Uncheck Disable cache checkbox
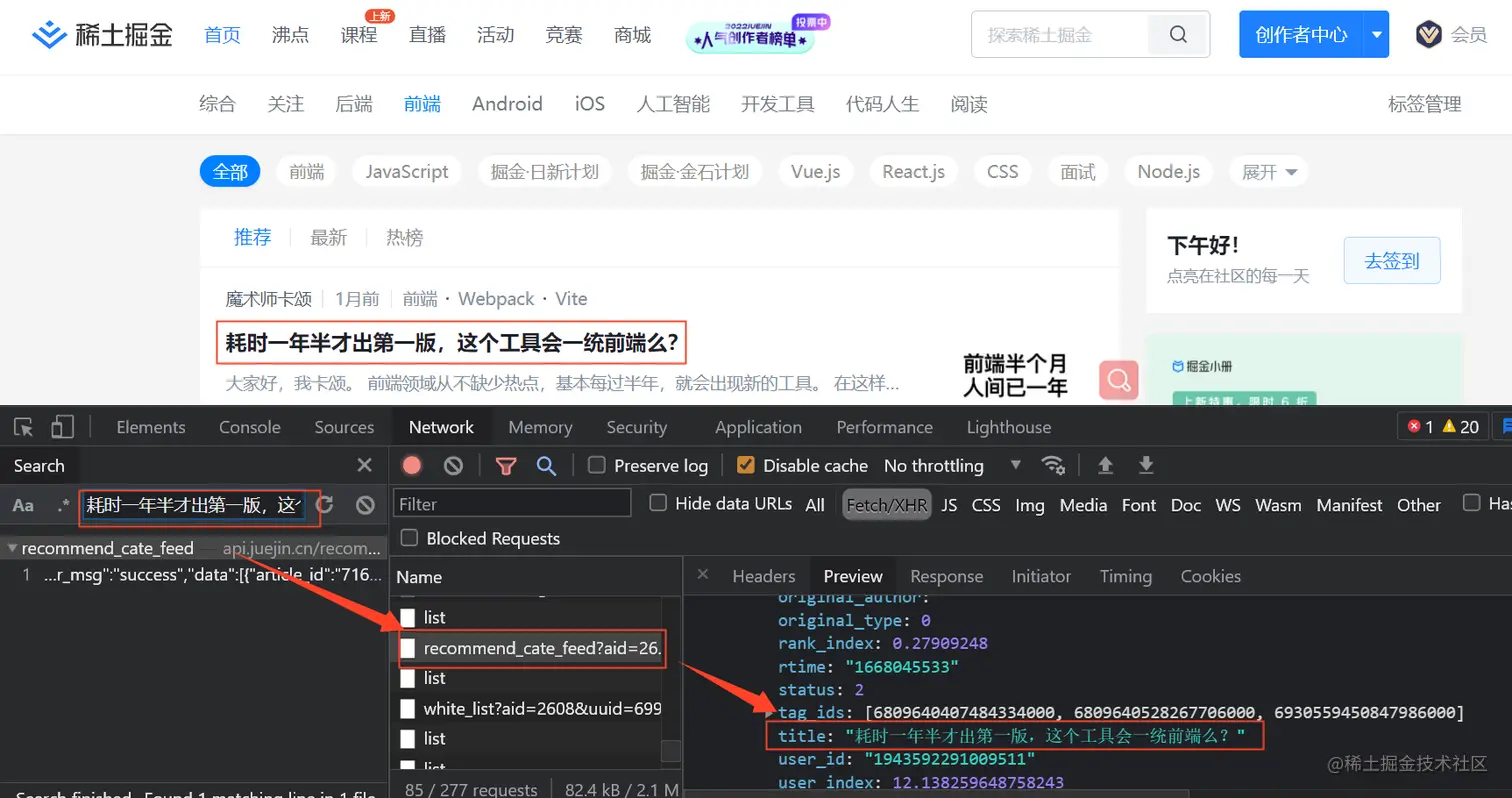 (745, 465)
